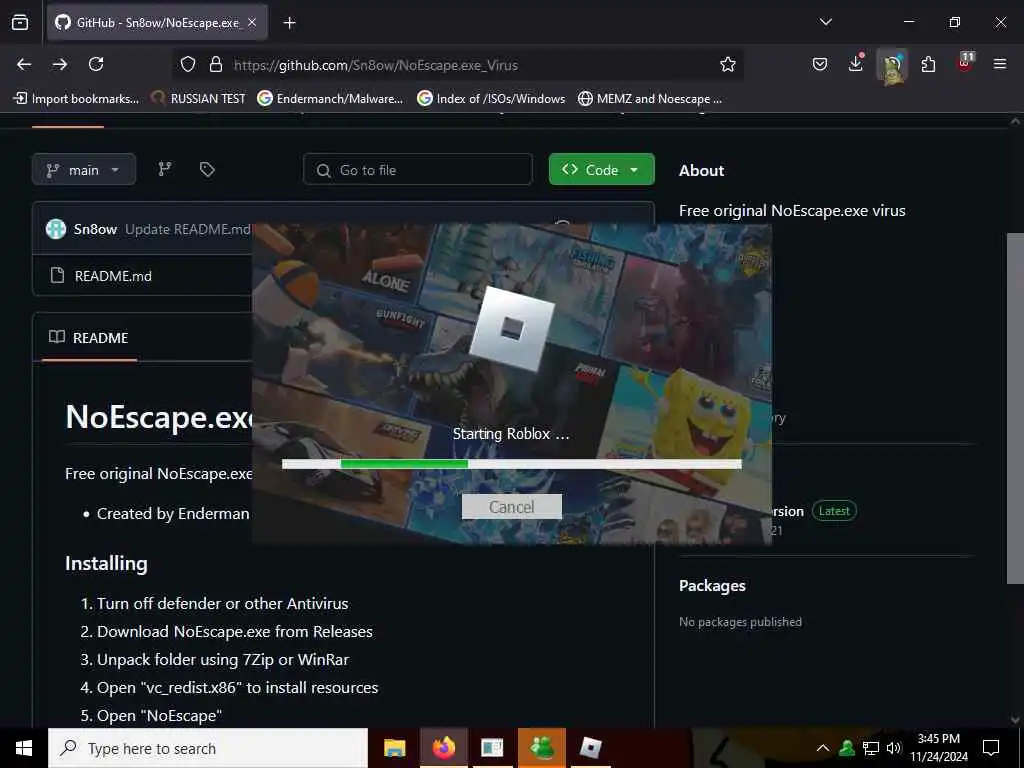The height and width of the screenshot is (768, 1024).
Task: Open the tracking protection shield icon
Action: pos(188,65)
